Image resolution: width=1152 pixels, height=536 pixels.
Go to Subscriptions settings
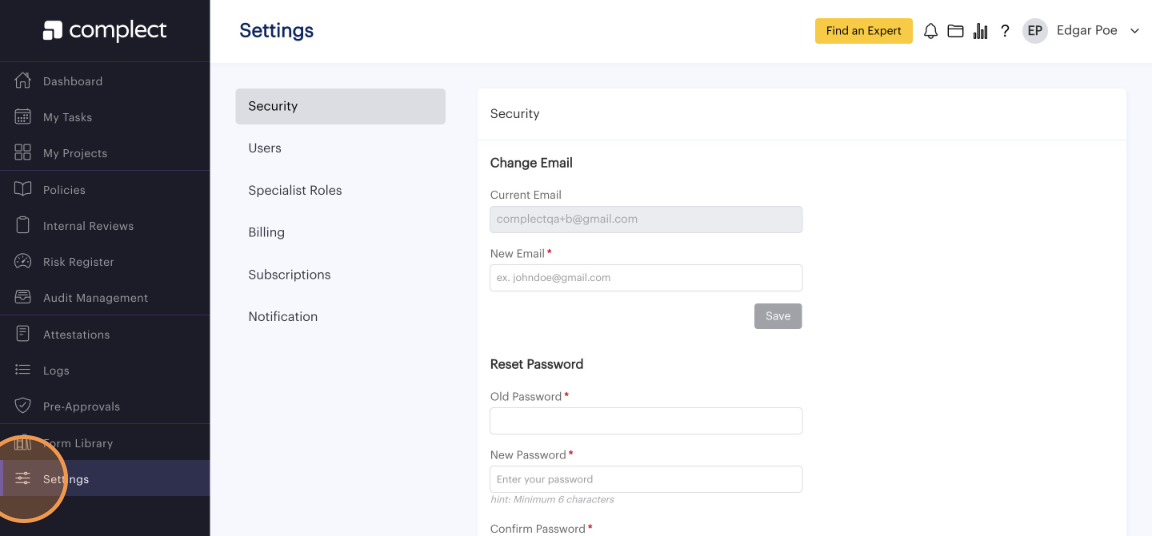point(289,274)
